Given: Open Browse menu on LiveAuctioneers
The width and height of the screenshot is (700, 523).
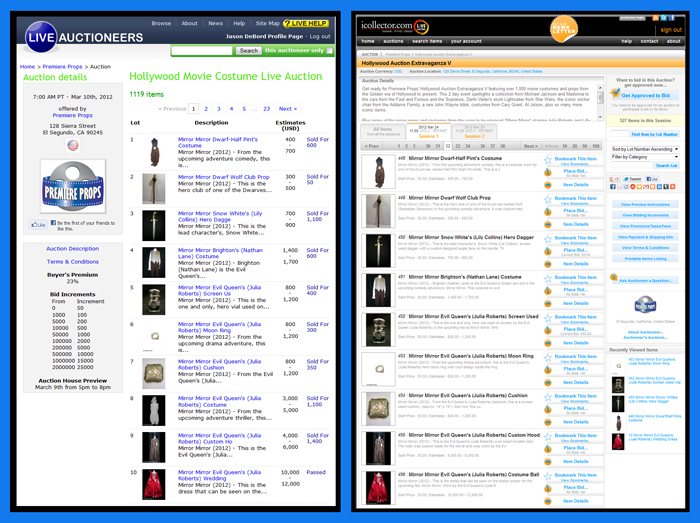Looking at the screenshot, I should tap(161, 23).
